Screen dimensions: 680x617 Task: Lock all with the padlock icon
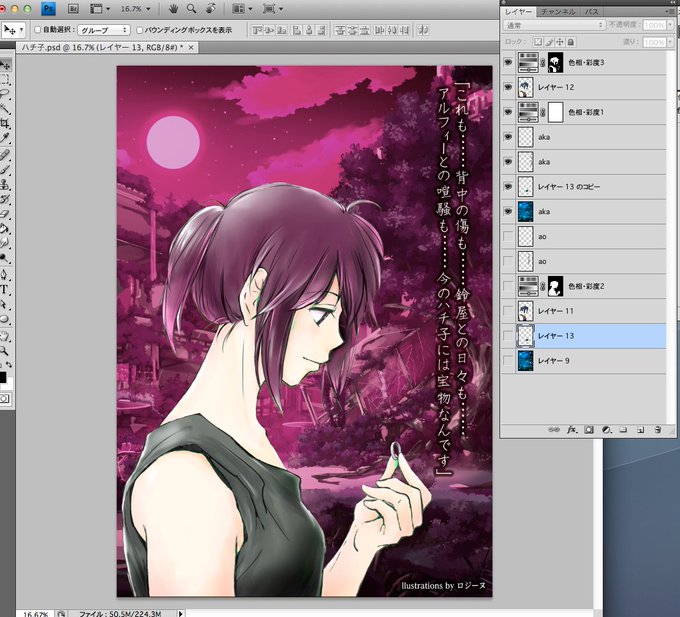click(571, 42)
